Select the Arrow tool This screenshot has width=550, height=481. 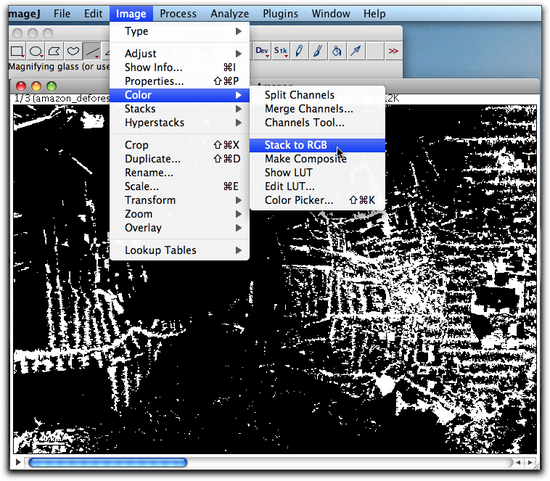click(x=356, y=51)
